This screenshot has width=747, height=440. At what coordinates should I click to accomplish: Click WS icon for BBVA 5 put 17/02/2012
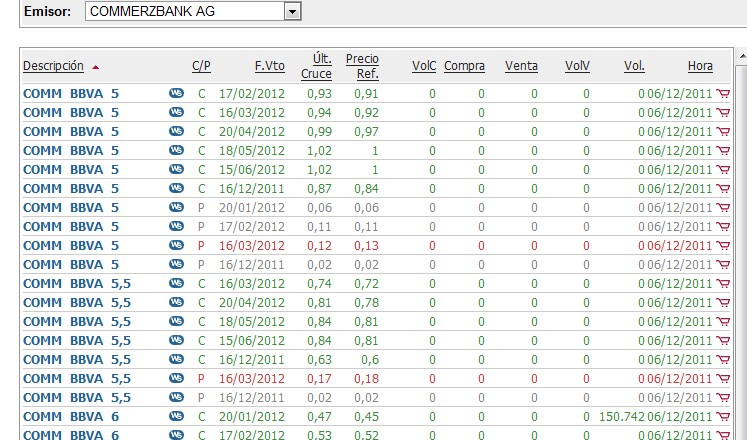(176, 226)
